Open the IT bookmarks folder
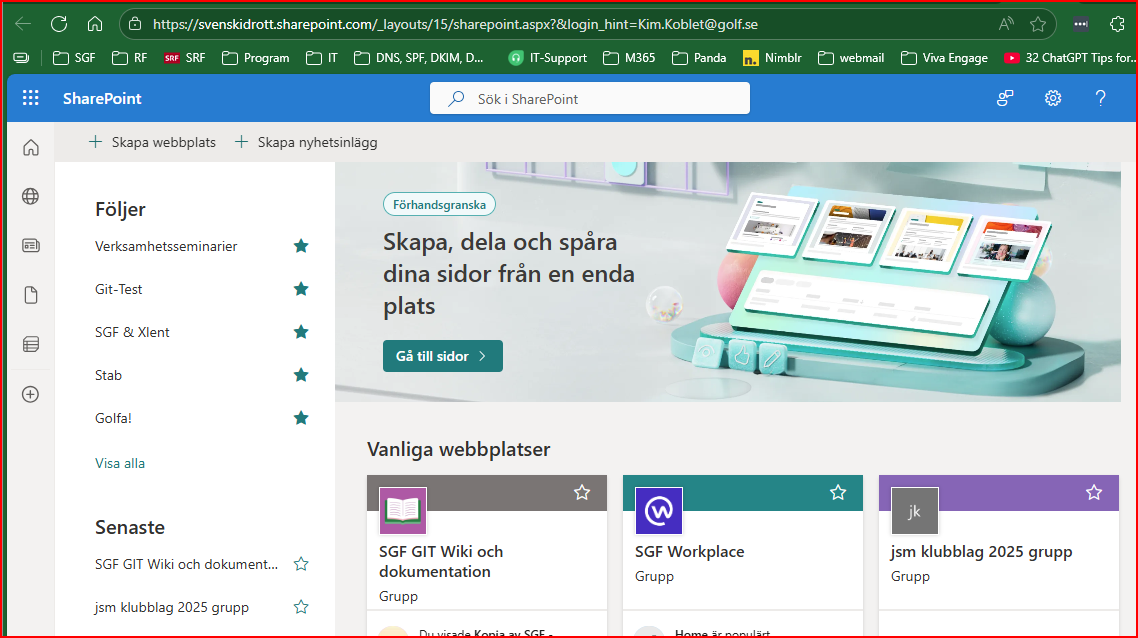1138x638 pixels. 322,58
